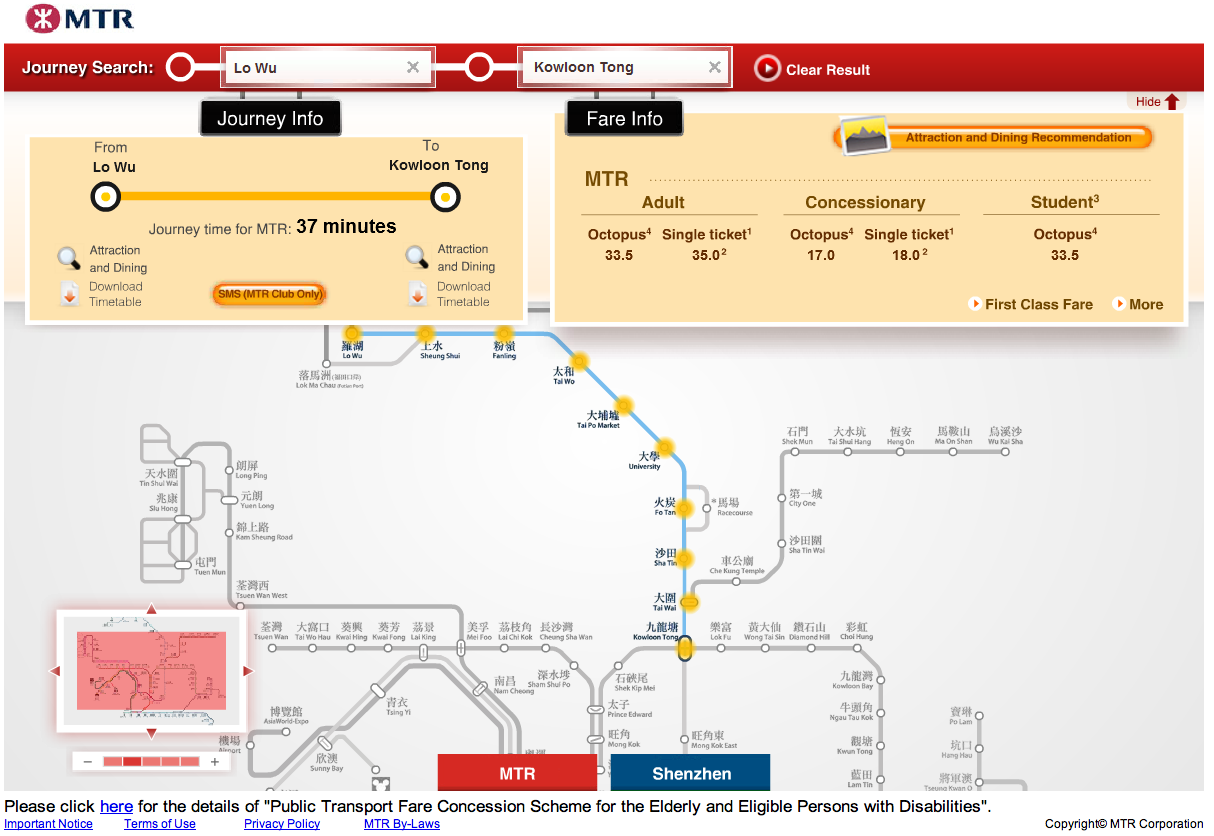
Task: Select Tai Wo station on map
Action: click(x=579, y=361)
